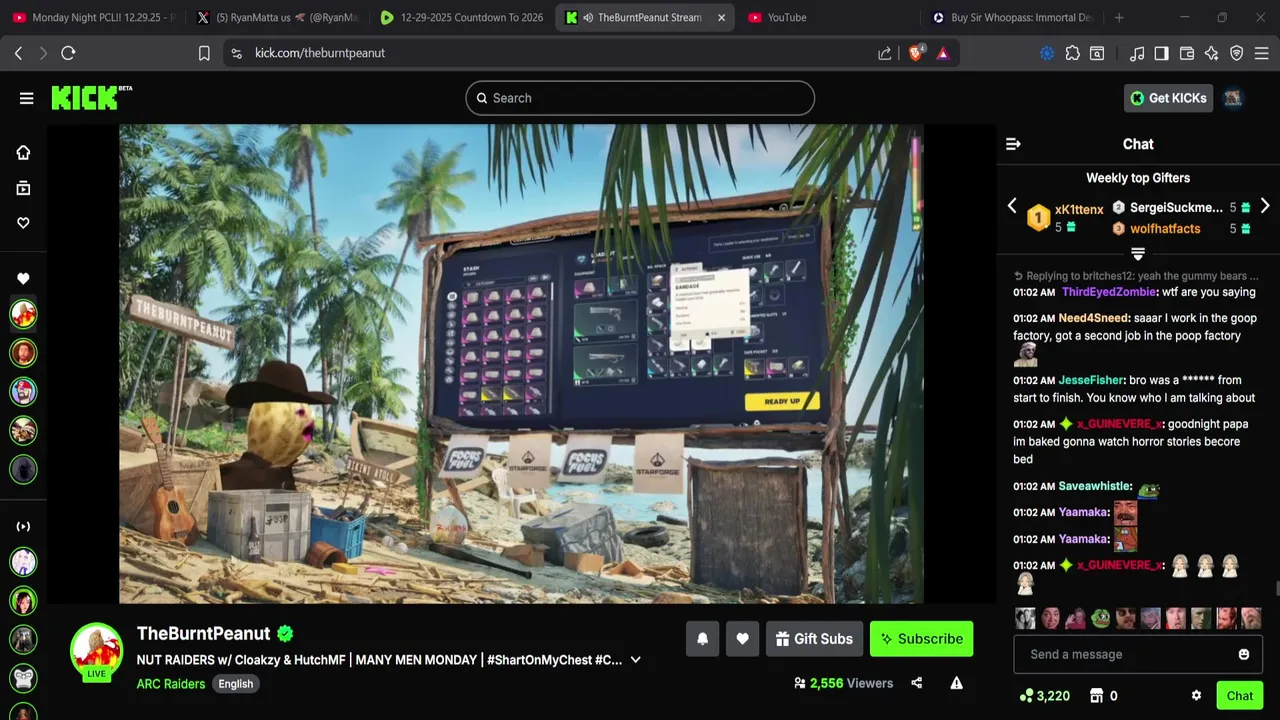Open Following heart icon in sidebar
Viewport: 1280px width, 720px height.
(23, 223)
